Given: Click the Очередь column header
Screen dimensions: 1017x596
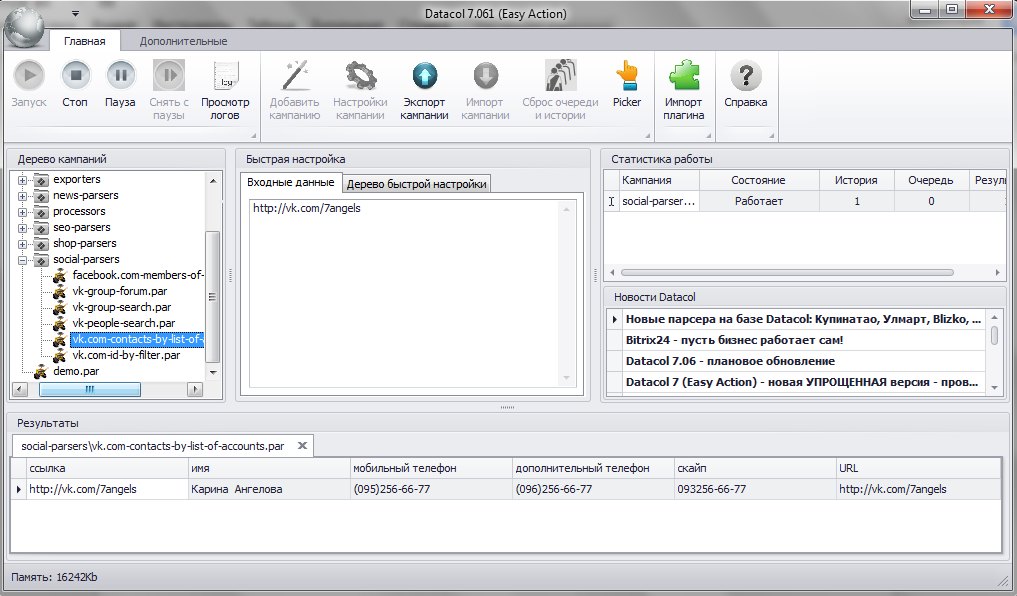Looking at the screenshot, I should point(931,180).
